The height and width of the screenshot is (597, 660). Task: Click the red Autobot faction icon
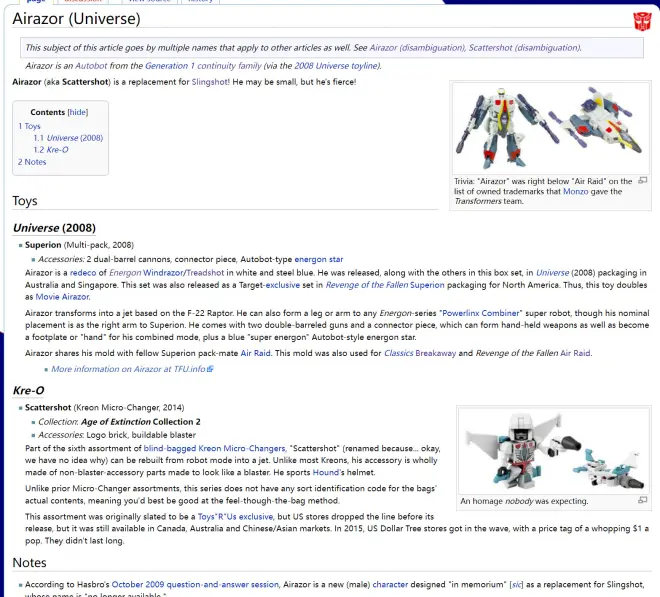pyautogui.click(x=640, y=20)
